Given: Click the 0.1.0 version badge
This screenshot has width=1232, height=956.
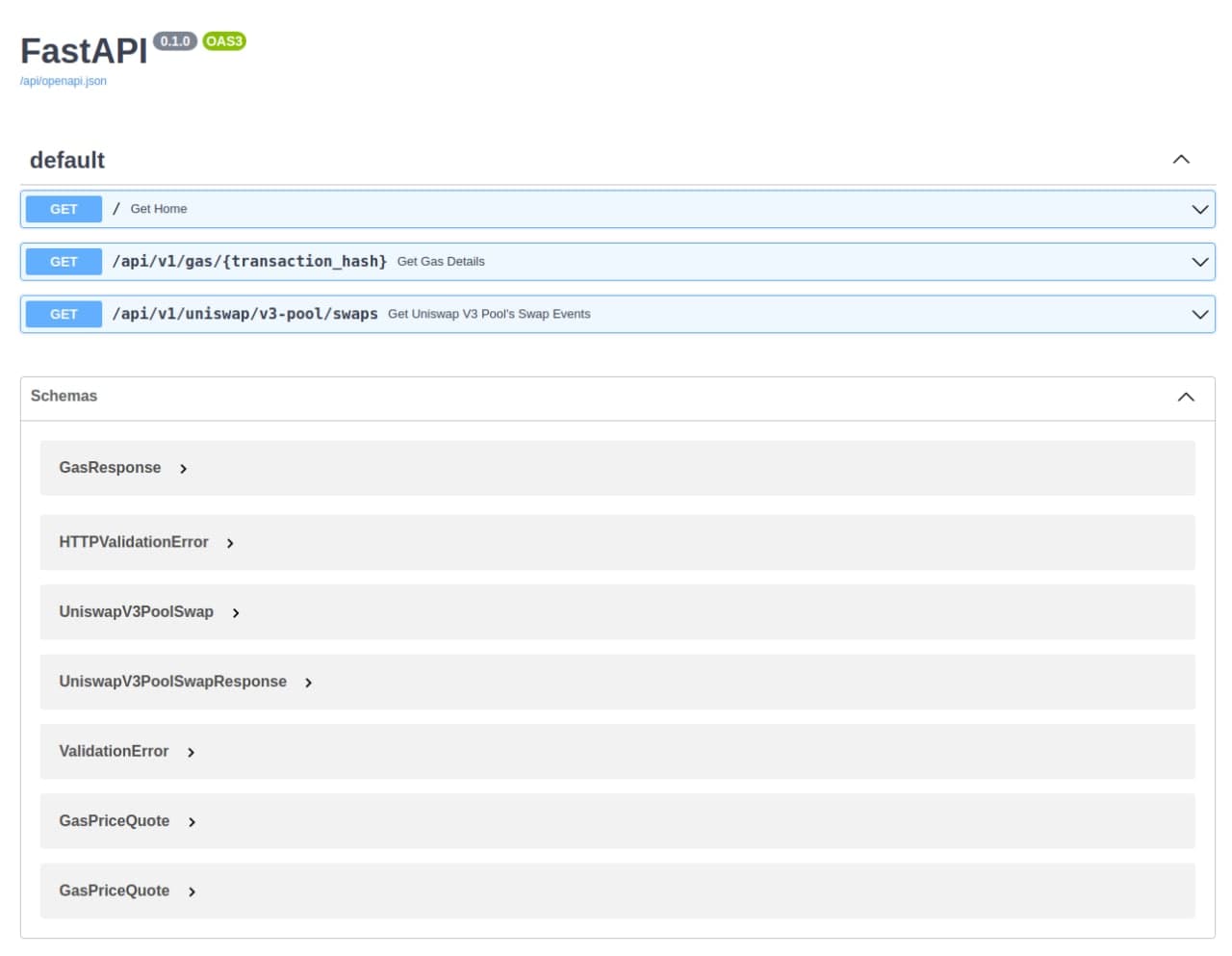Looking at the screenshot, I should coord(175,41).
